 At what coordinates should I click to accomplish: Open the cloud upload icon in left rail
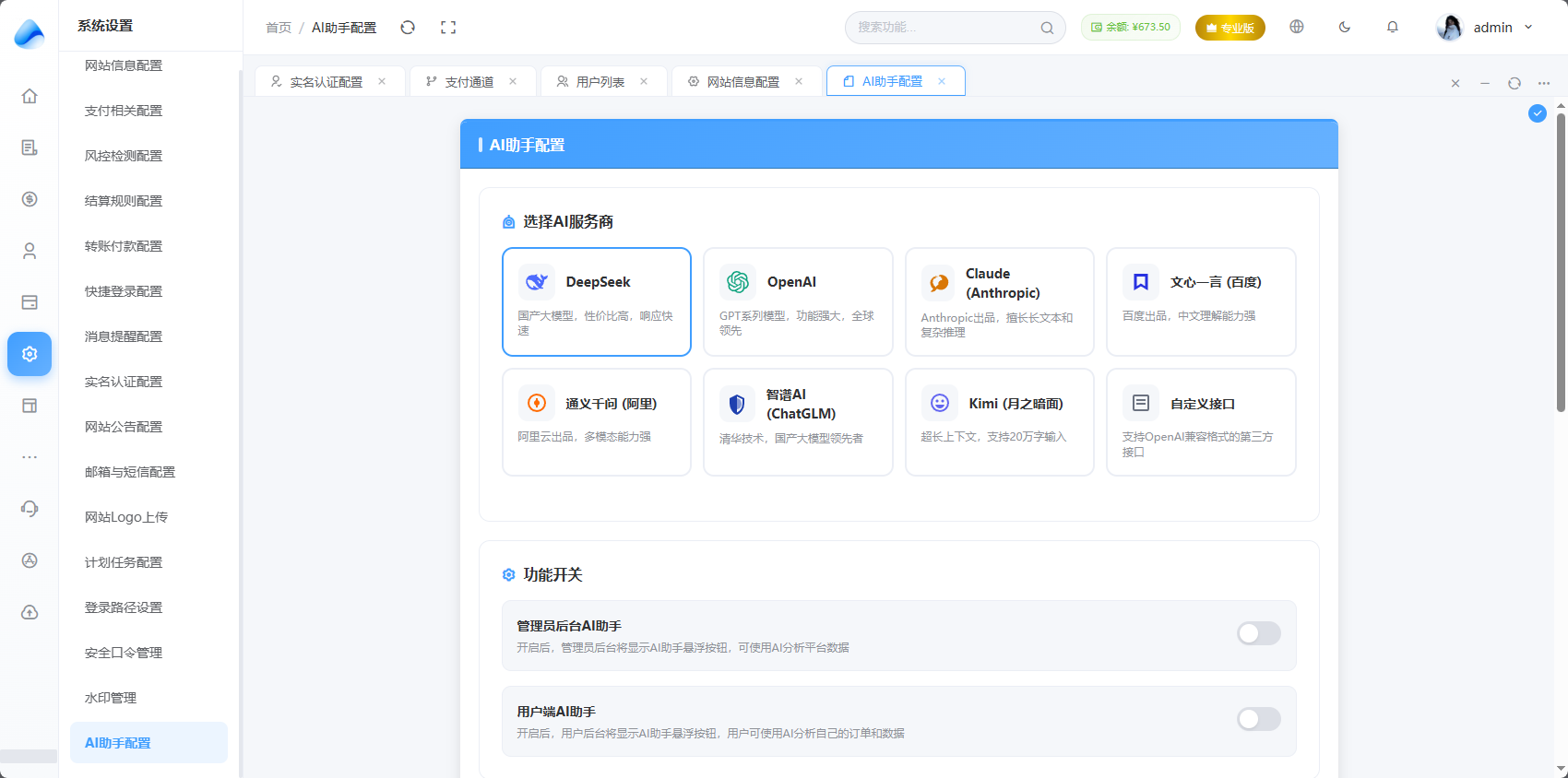point(30,612)
